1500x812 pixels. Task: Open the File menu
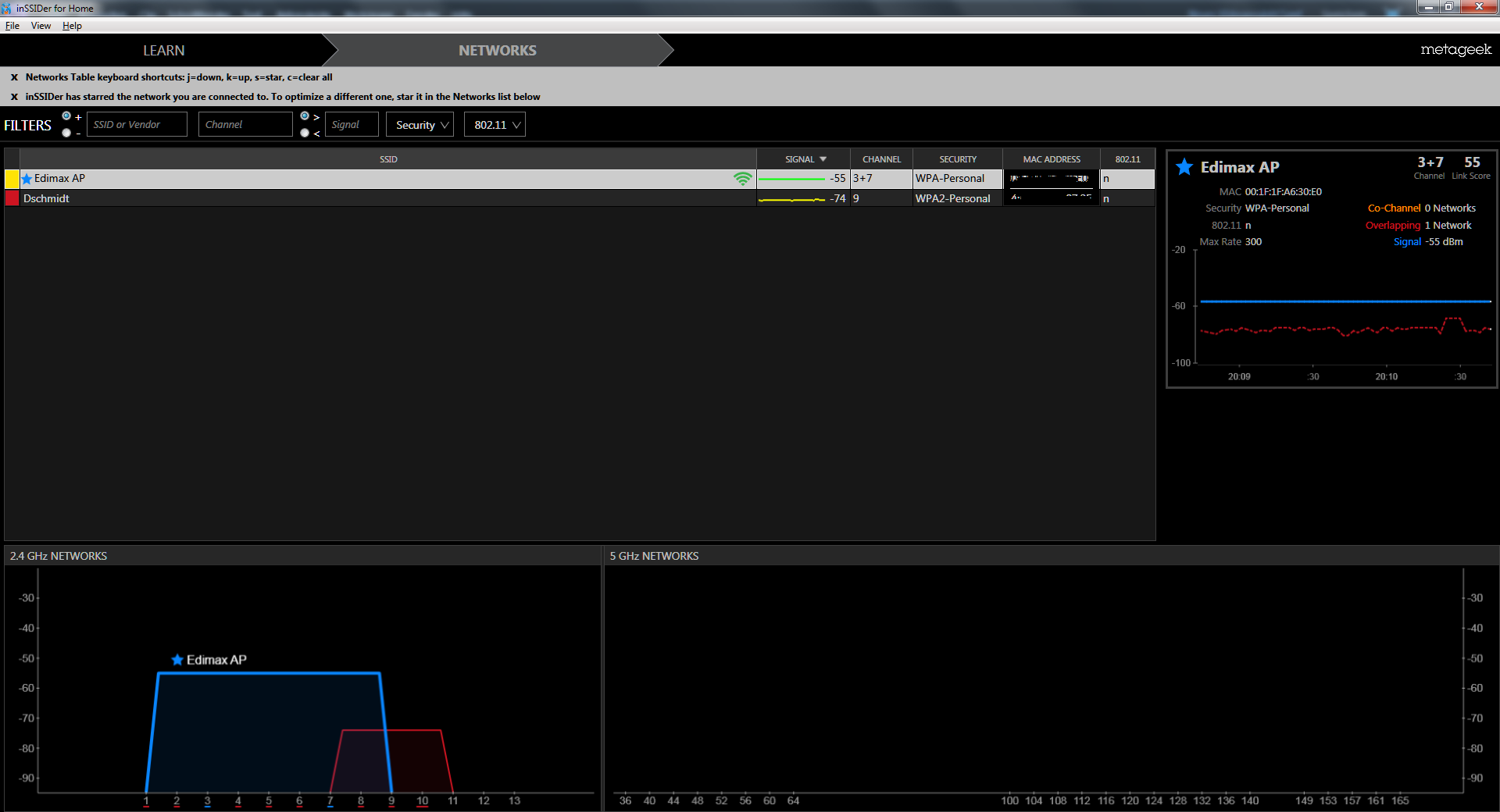[12, 26]
